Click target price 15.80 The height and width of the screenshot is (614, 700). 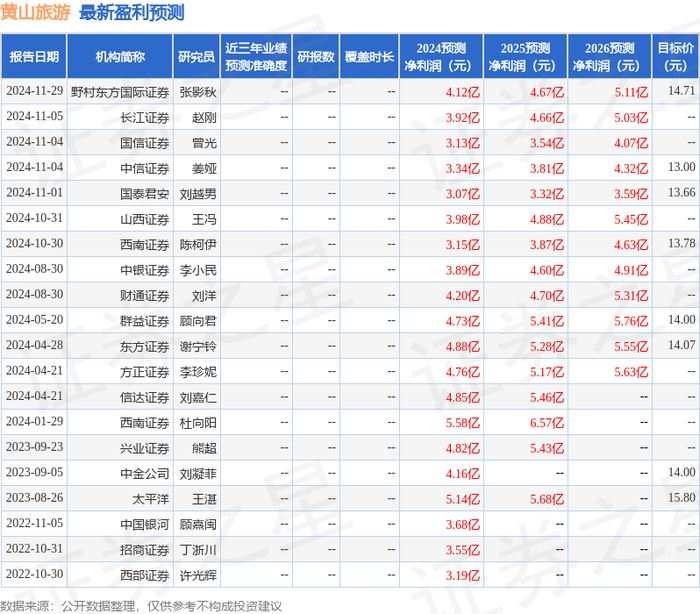[682, 498]
